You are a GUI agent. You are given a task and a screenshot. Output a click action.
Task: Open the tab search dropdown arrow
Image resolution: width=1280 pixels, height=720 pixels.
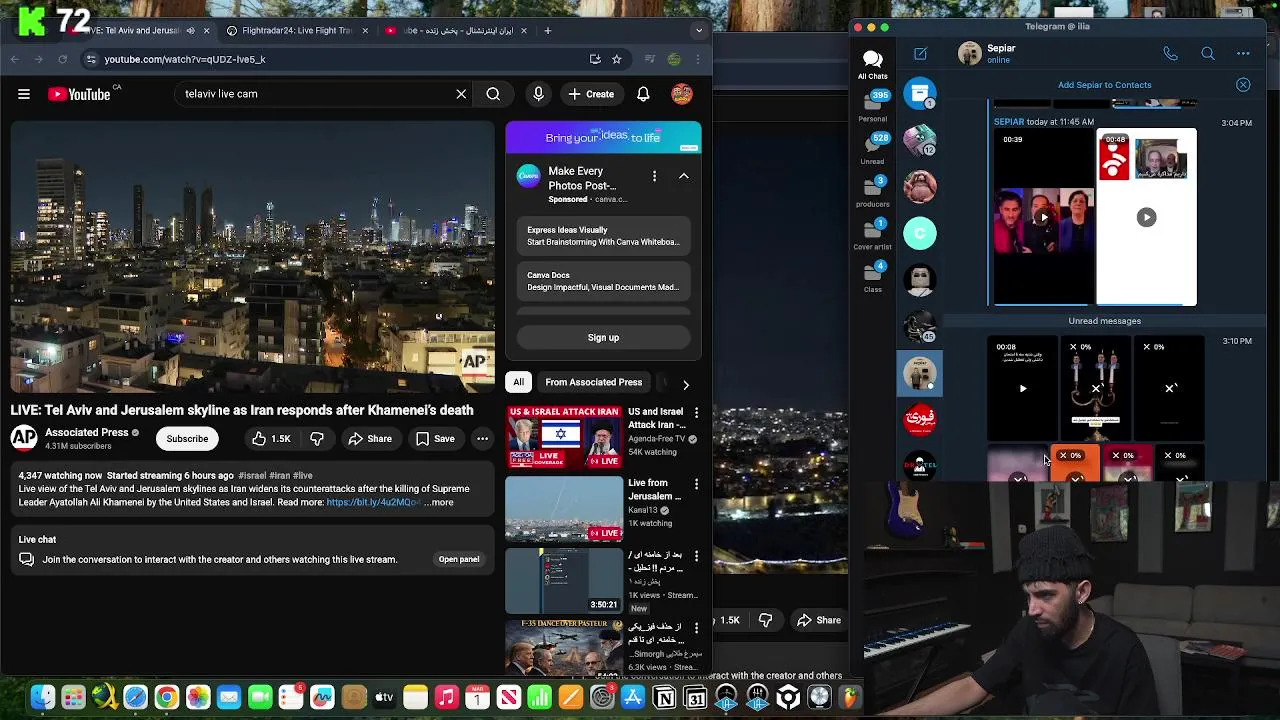699,30
